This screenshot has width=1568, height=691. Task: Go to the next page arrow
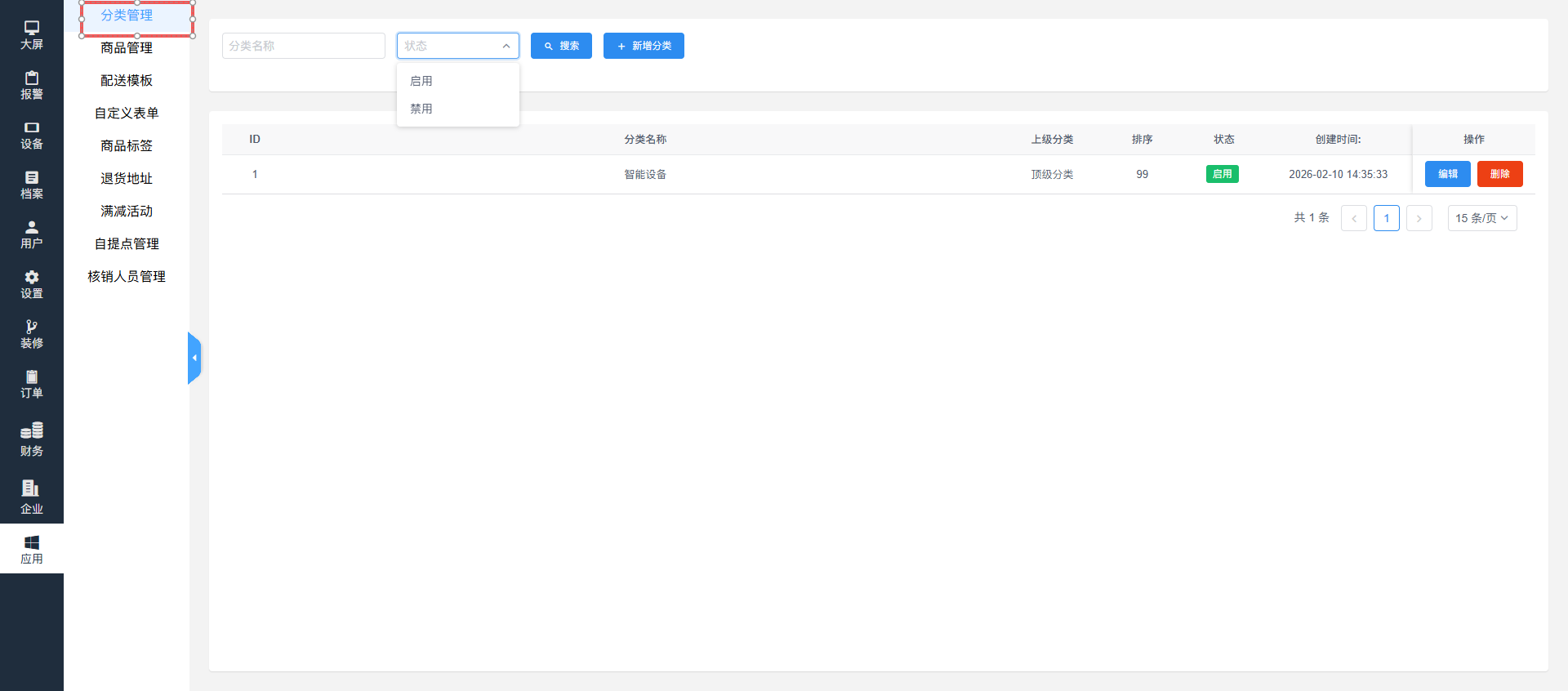pos(1419,218)
